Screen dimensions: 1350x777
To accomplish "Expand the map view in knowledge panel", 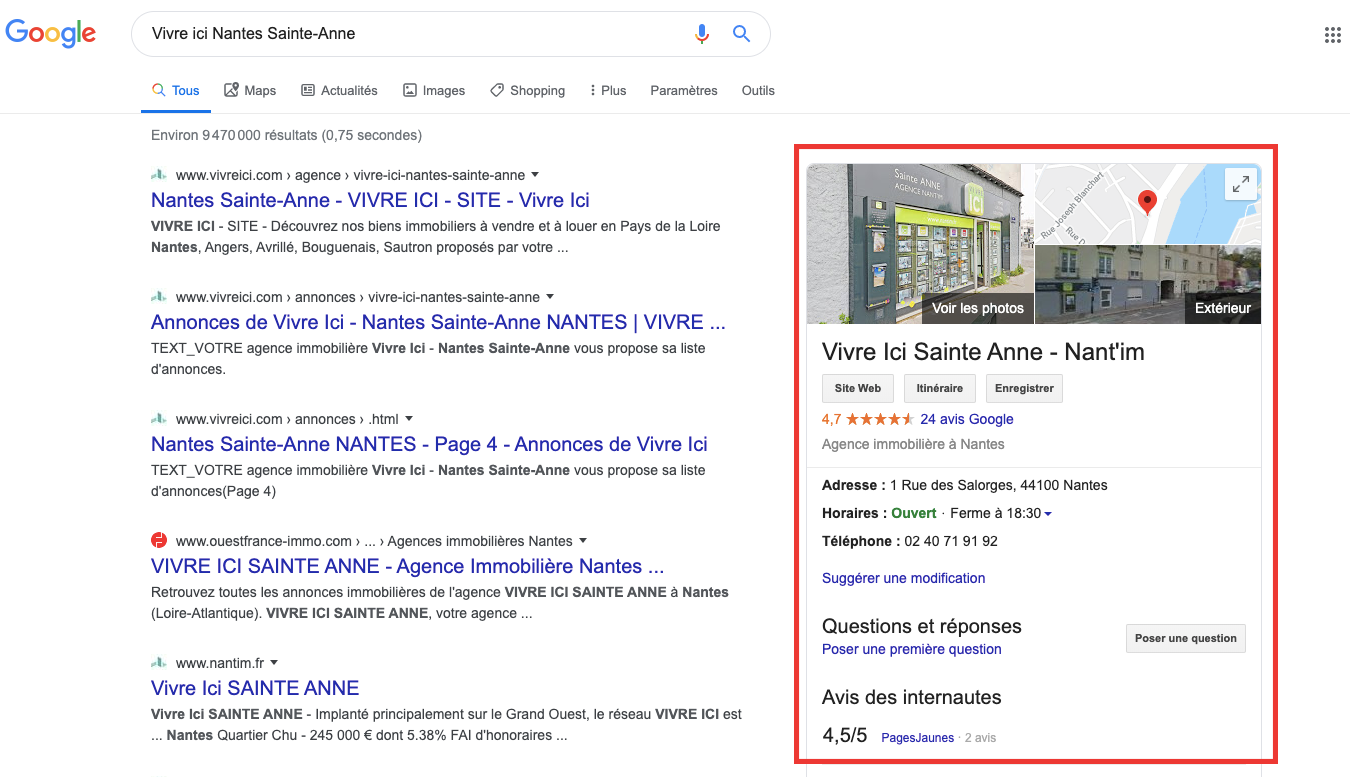I will click(1241, 184).
